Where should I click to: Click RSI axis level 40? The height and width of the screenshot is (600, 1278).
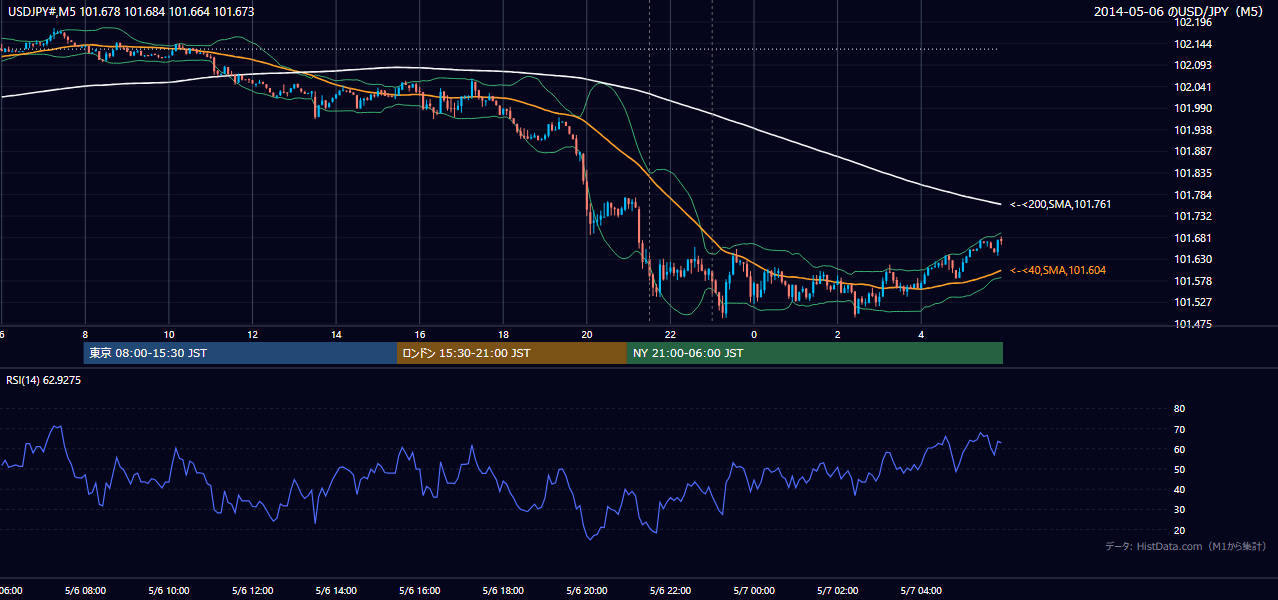(x=1179, y=489)
